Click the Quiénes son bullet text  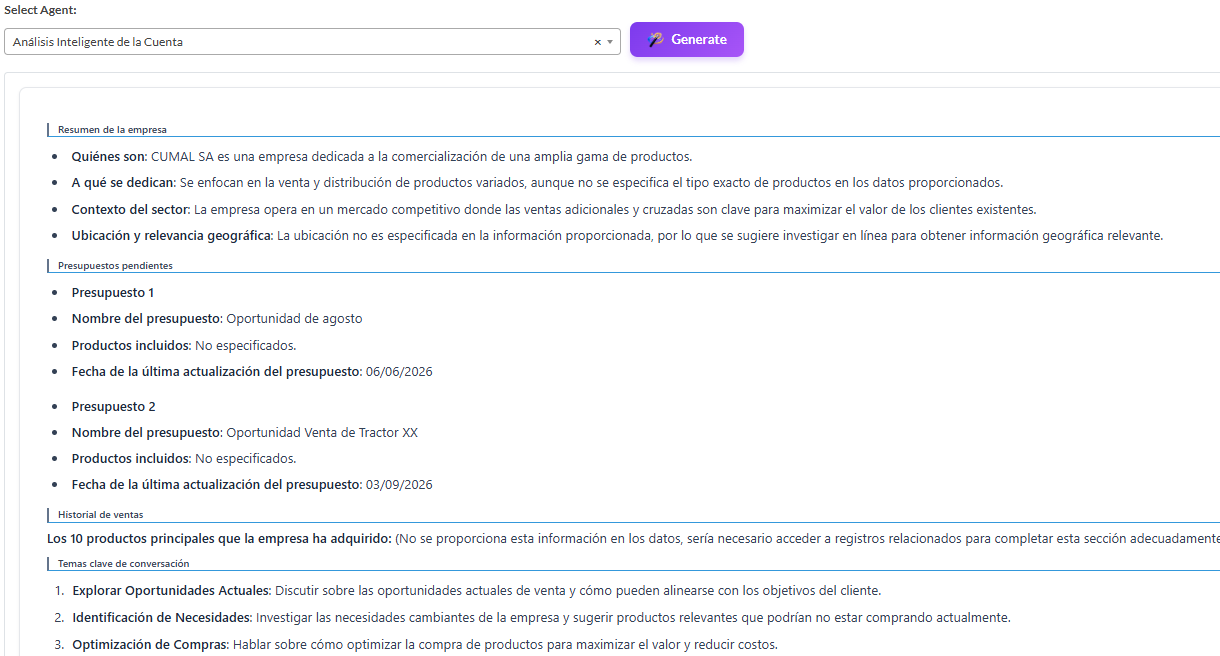tap(382, 157)
